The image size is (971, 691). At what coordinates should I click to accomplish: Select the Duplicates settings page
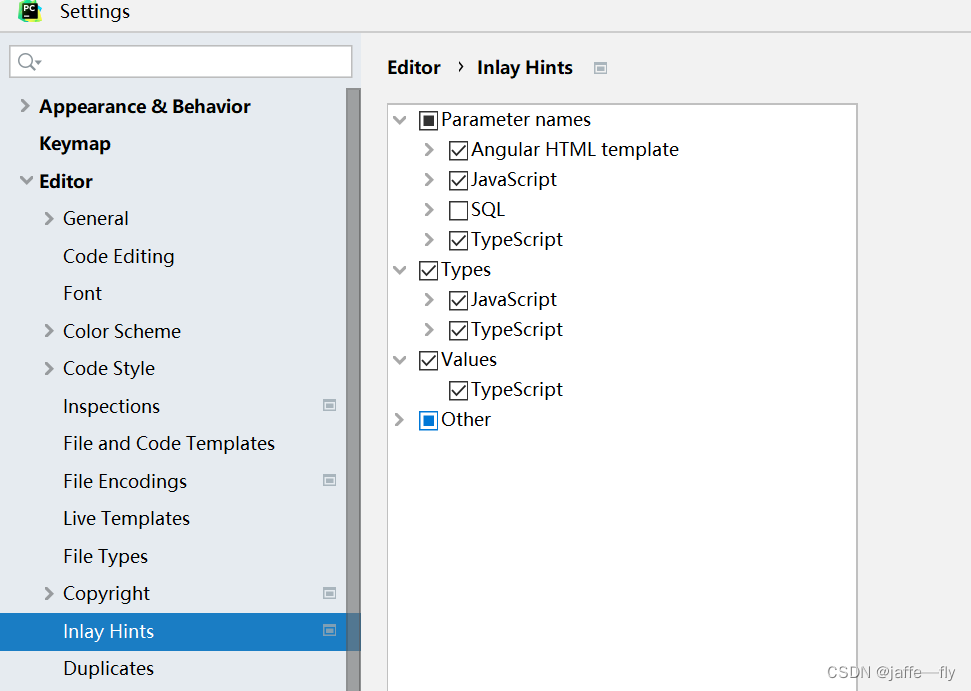click(x=108, y=668)
